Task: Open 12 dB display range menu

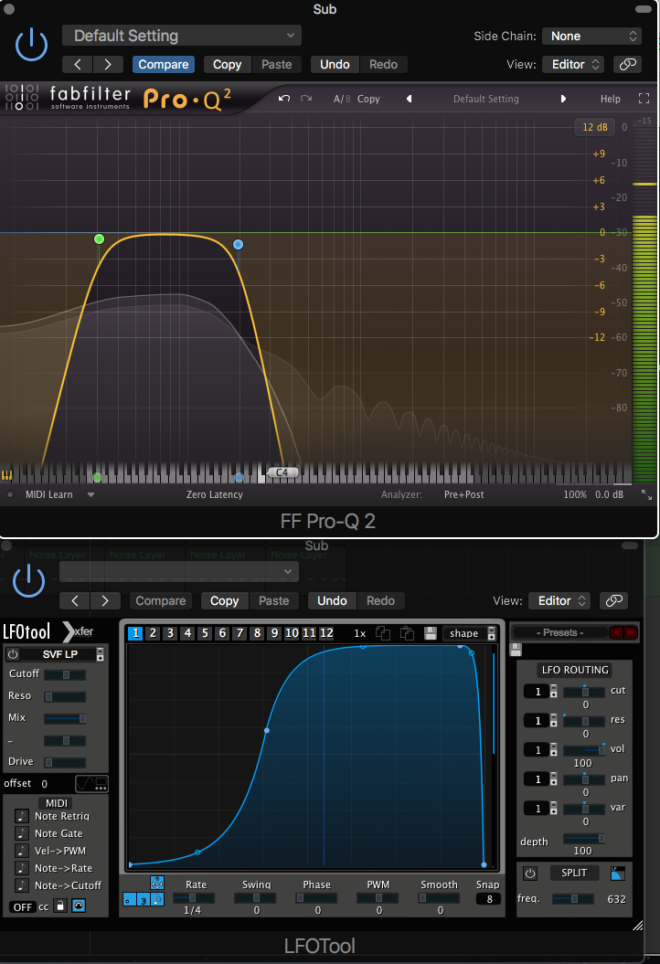Action: (594, 127)
